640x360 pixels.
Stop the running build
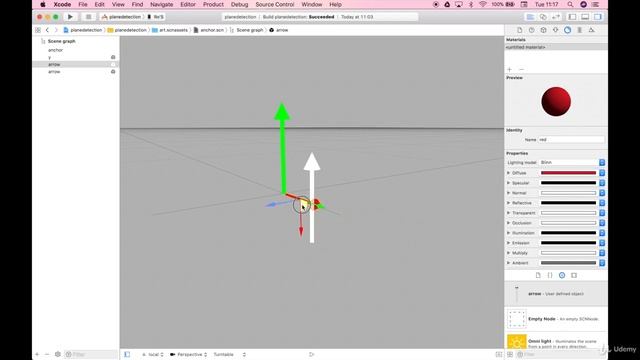point(88,17)
